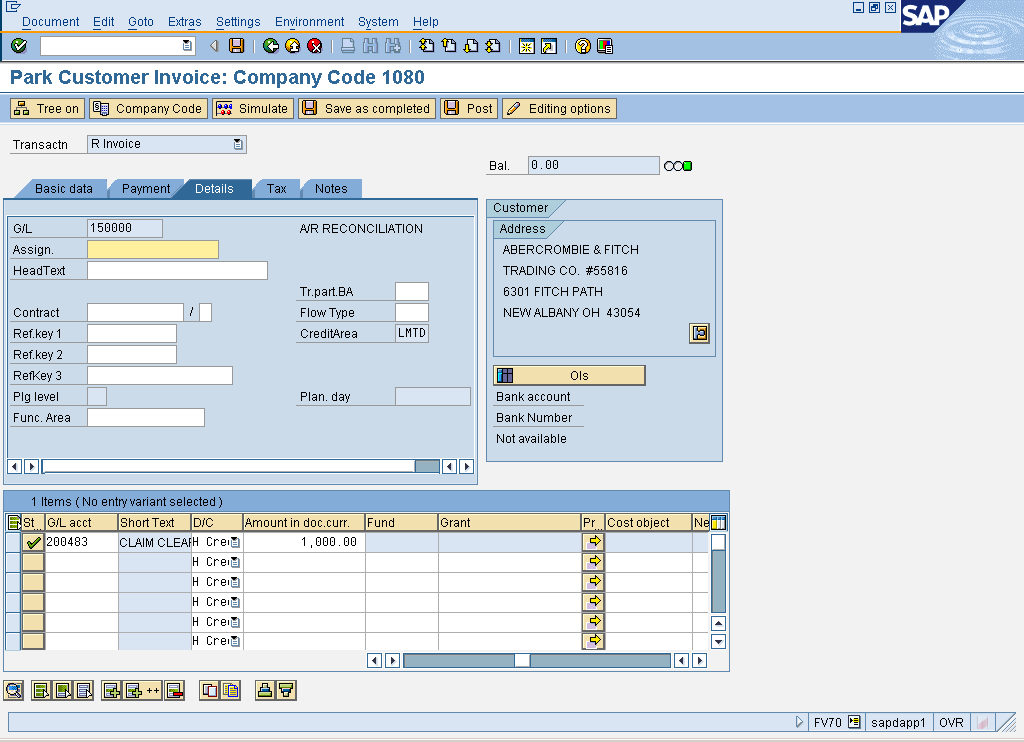
Task: Click the Assign. input field
Action: [x=153, y=250]
